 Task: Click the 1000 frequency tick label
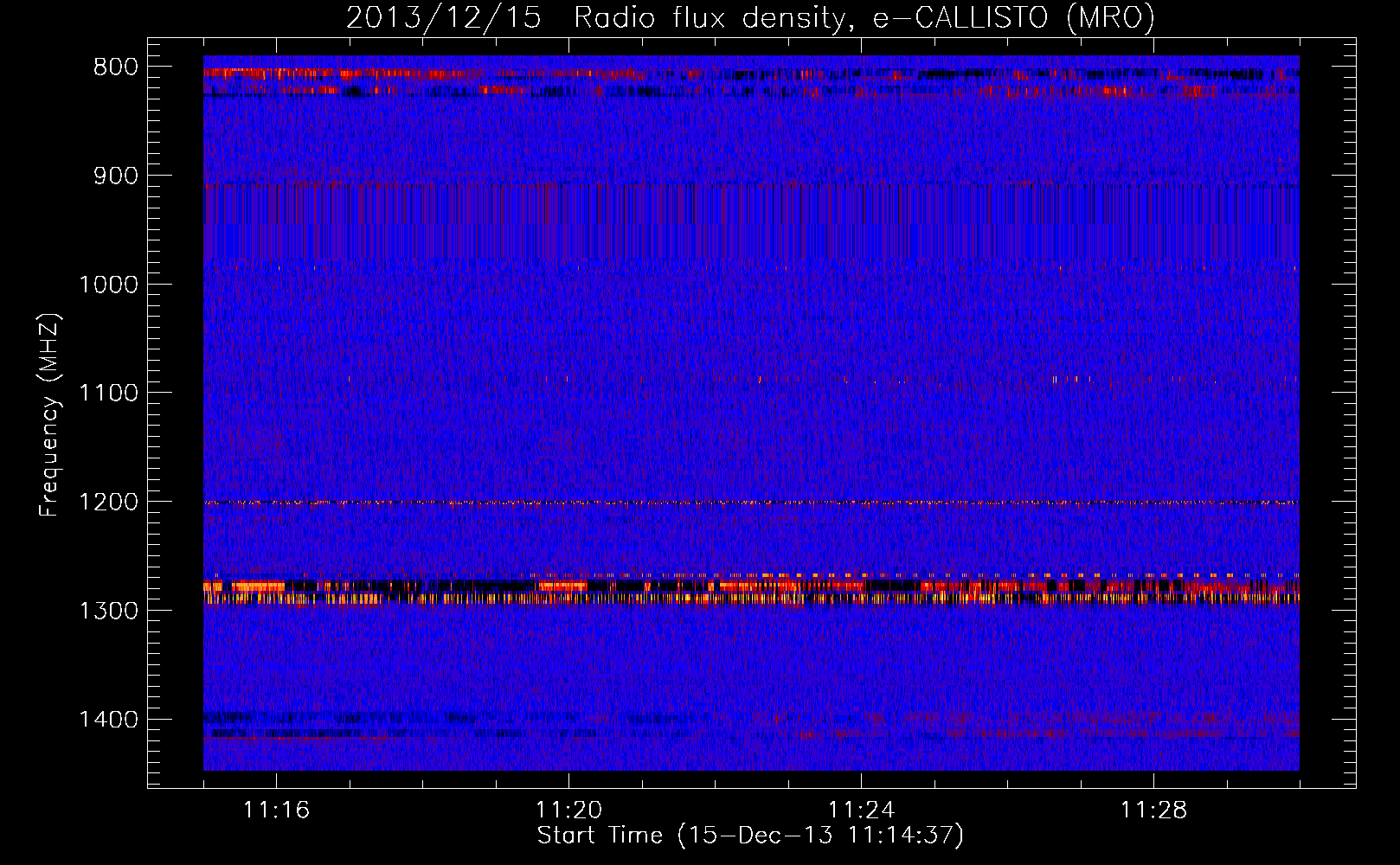108,285
